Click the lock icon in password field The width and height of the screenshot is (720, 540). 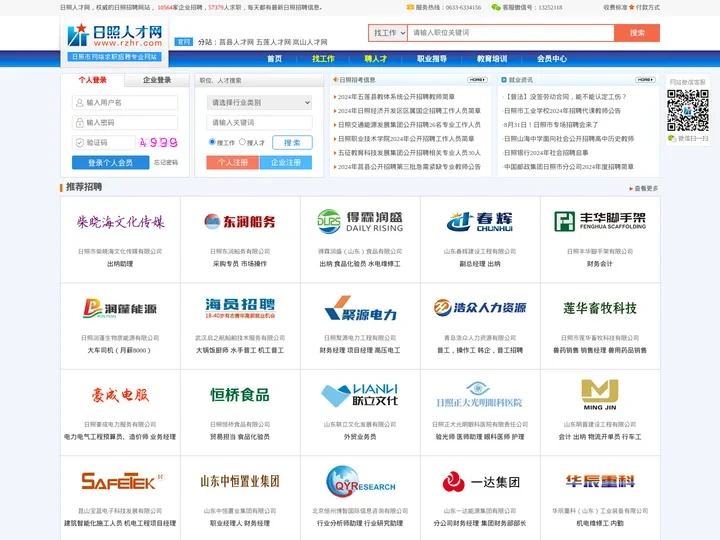[x=80, y=123]
